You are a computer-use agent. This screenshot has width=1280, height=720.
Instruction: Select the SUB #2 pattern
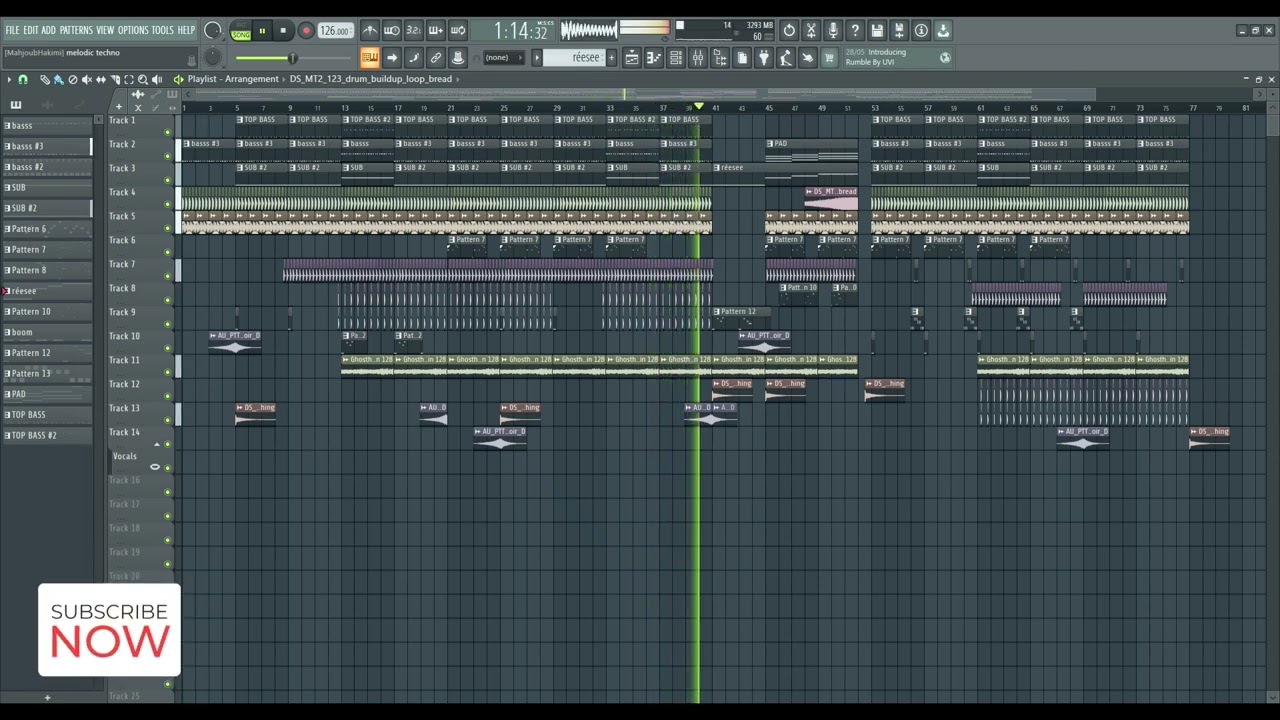[x=47, y=208]
